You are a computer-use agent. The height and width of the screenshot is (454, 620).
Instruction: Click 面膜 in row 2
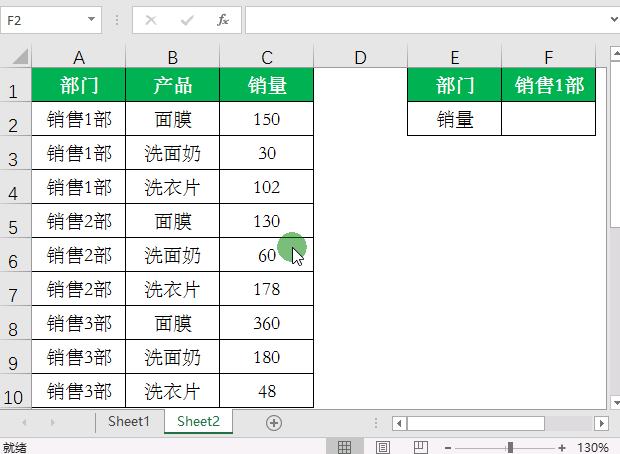172,119
